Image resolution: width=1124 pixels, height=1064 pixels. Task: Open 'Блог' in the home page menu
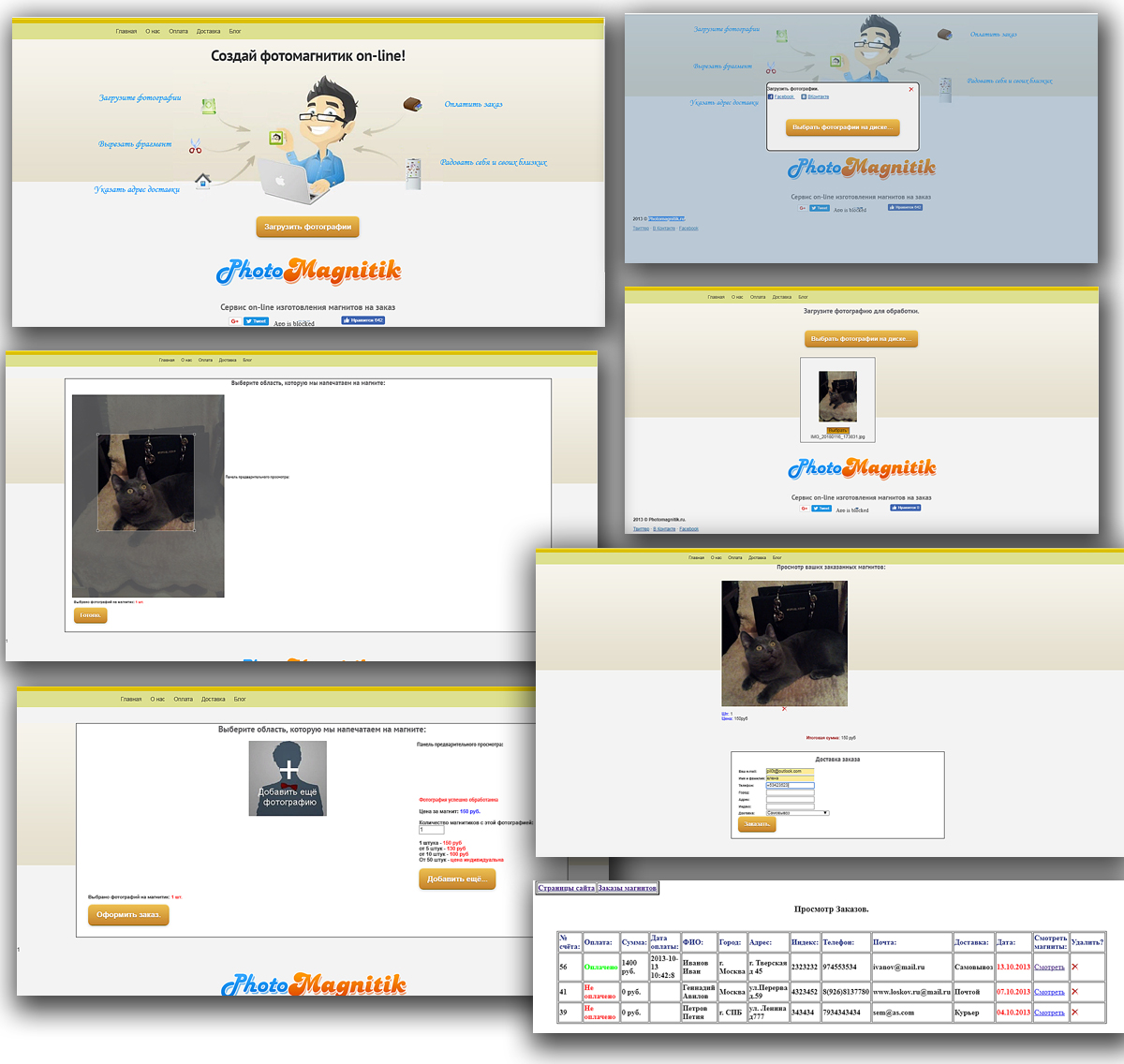(235, 31)
